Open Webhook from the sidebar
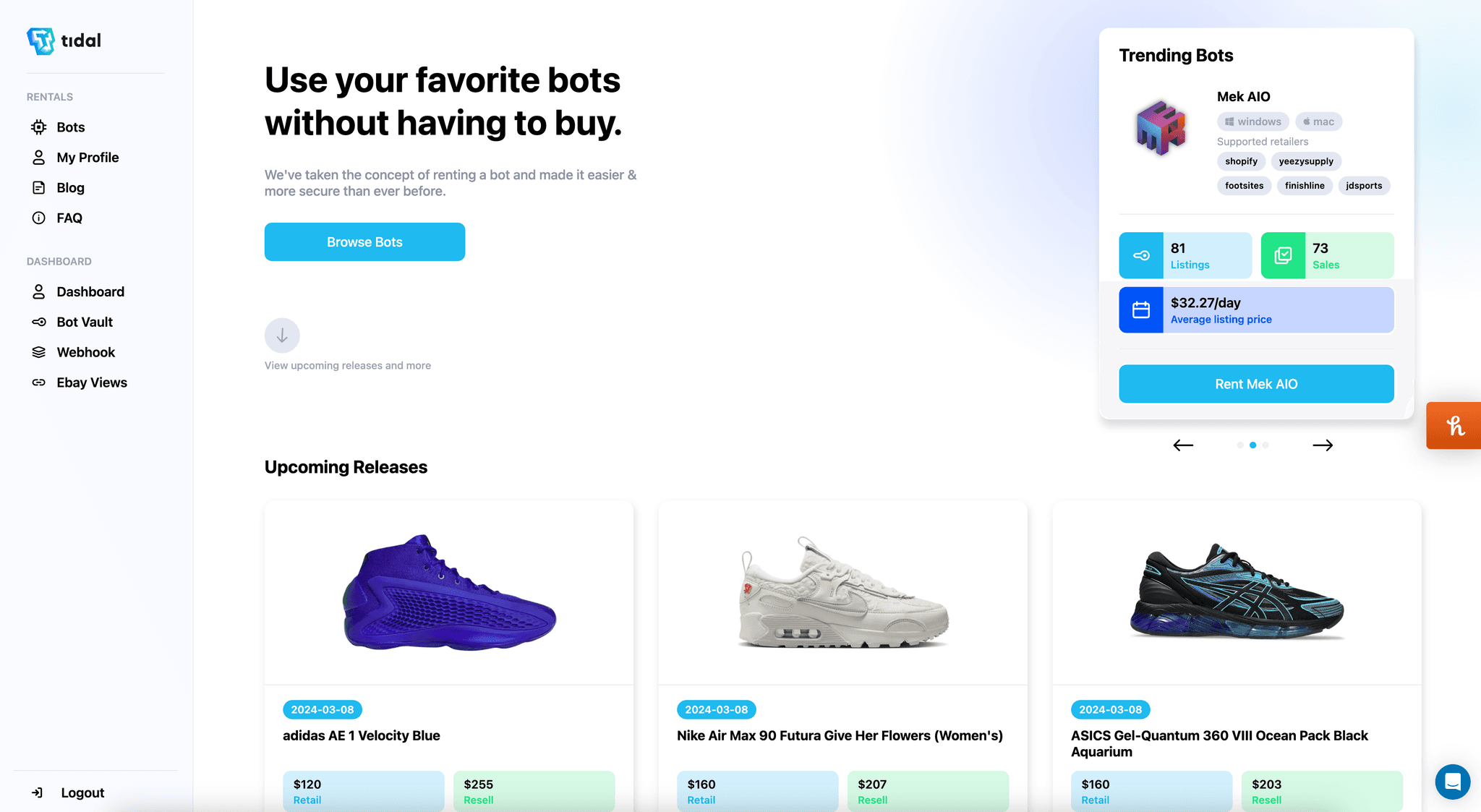Screen dimensions: 1481x812 pyautogui.click(x=85, y=352)
